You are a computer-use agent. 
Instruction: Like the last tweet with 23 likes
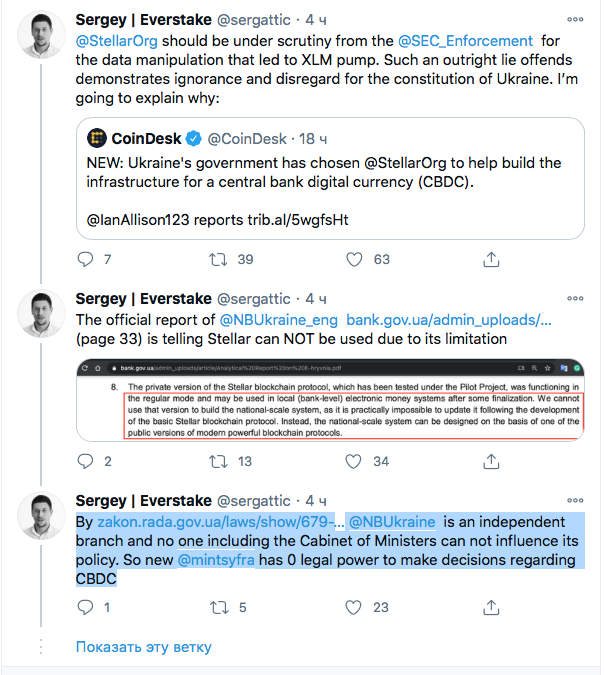click(353, 607)
